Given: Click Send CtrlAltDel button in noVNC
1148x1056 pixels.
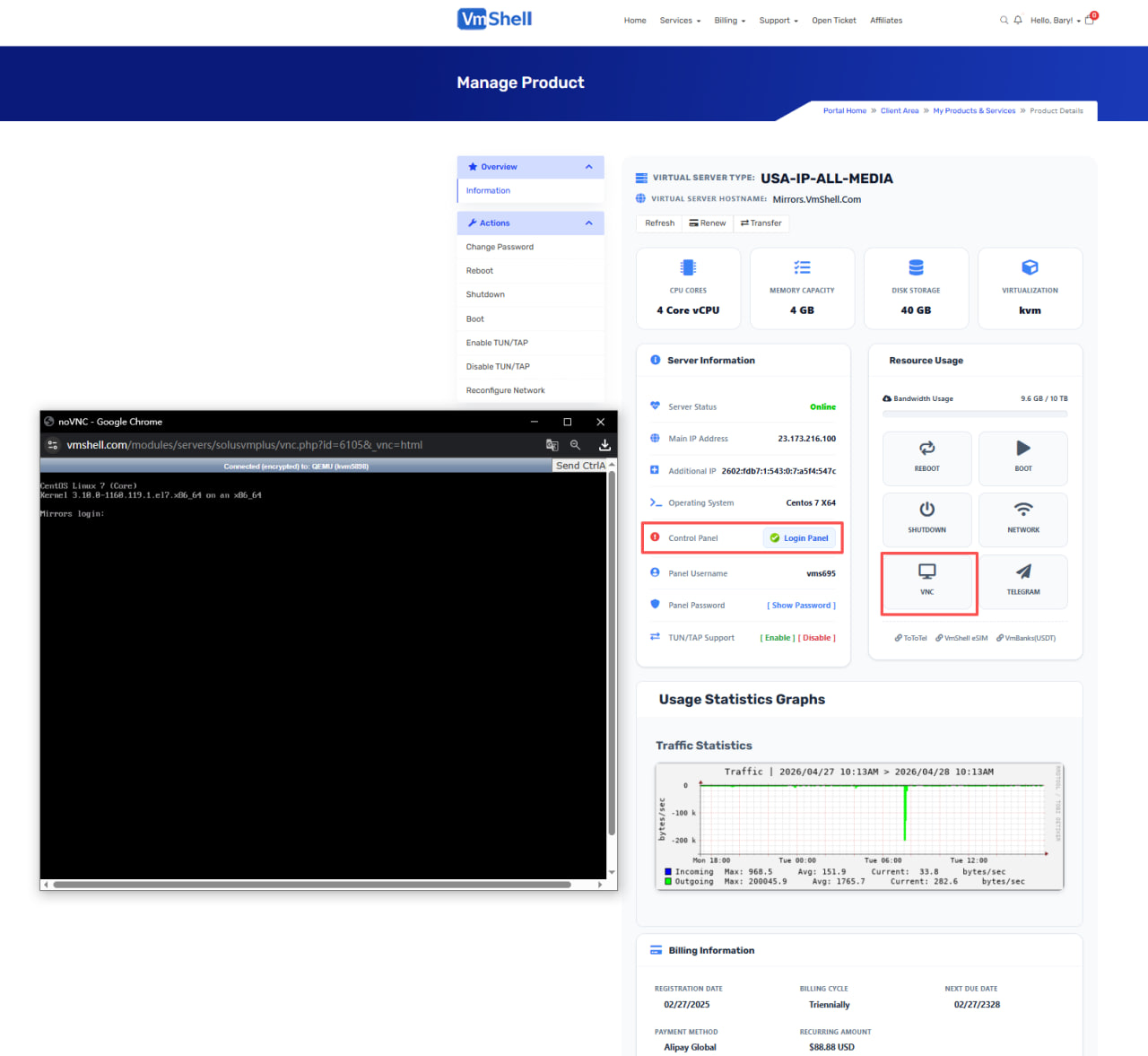Looking at the screenshot, I should click(579, 466).
